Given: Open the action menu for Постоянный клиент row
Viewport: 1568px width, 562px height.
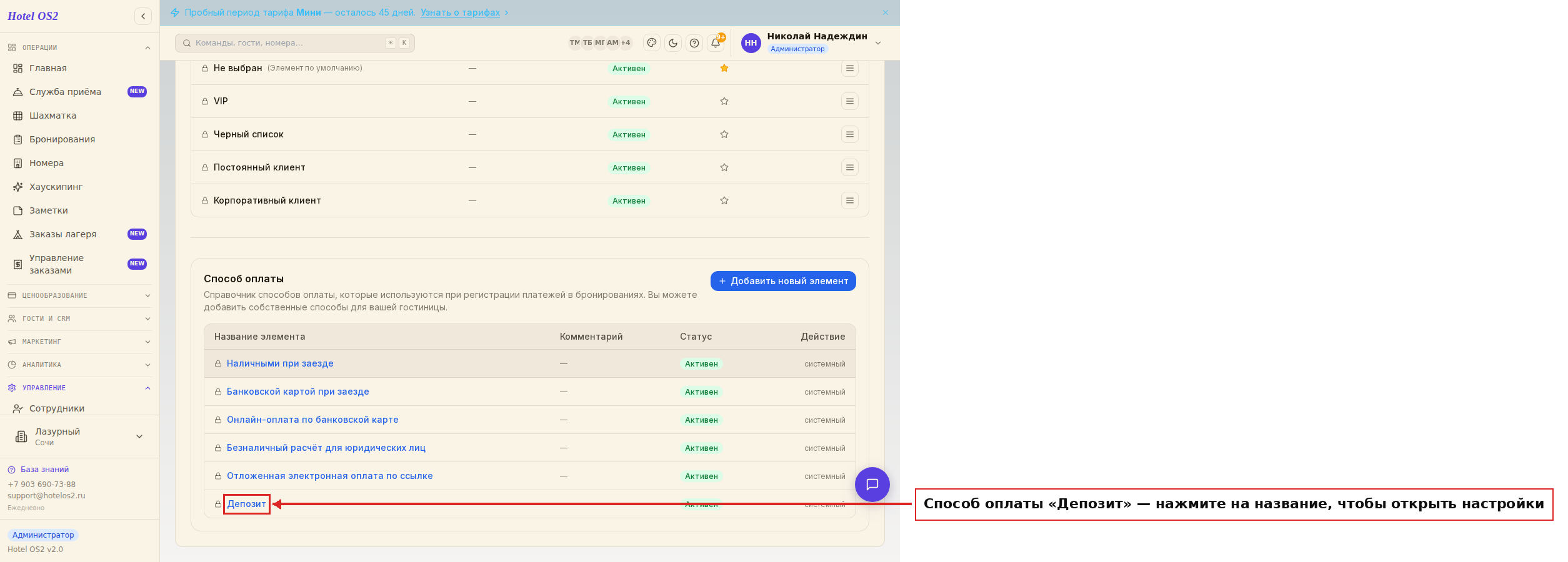Looking at the screenshot, I should [850, 167].
